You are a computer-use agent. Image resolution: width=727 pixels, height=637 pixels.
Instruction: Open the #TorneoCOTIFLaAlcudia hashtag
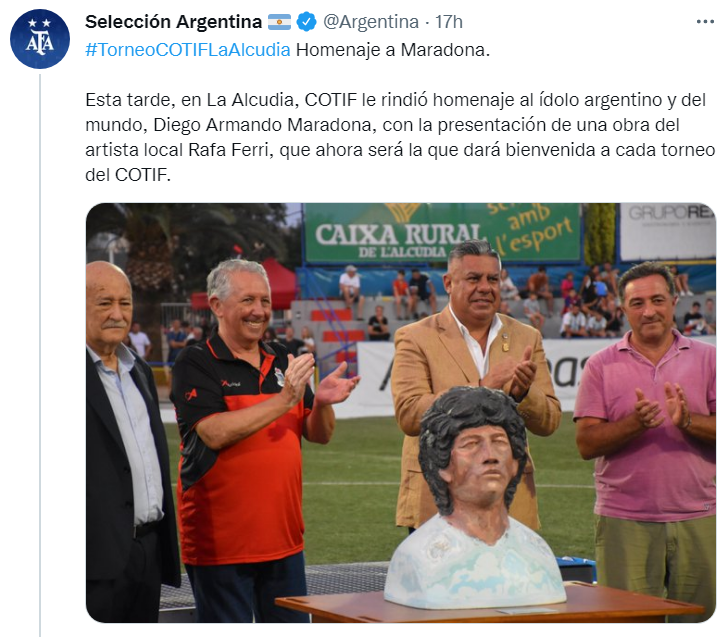point(188,50)
